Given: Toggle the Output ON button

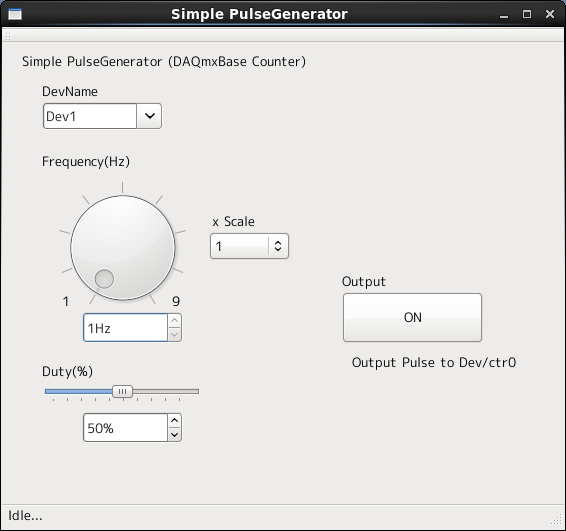Looking at the screenshot, I should click(x=412, y=317).
